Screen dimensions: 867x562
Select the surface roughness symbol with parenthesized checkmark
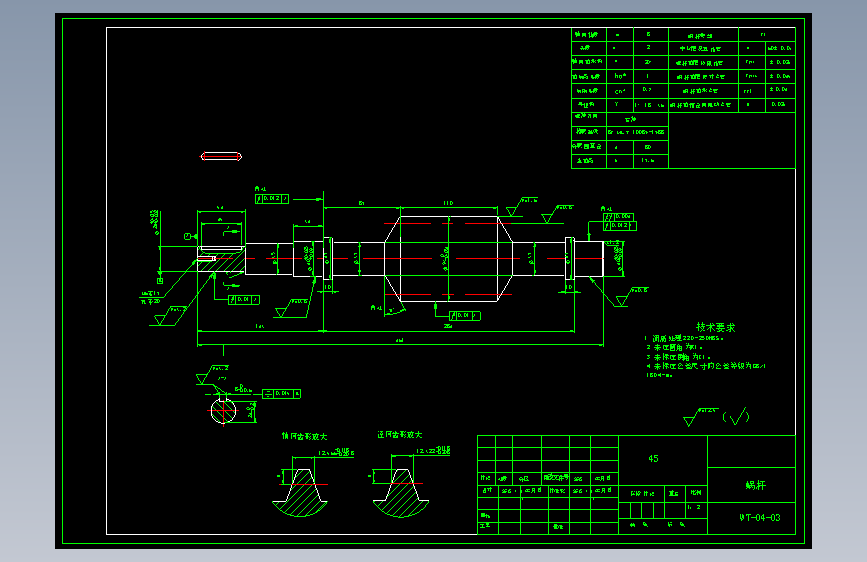tap(717, 417)
